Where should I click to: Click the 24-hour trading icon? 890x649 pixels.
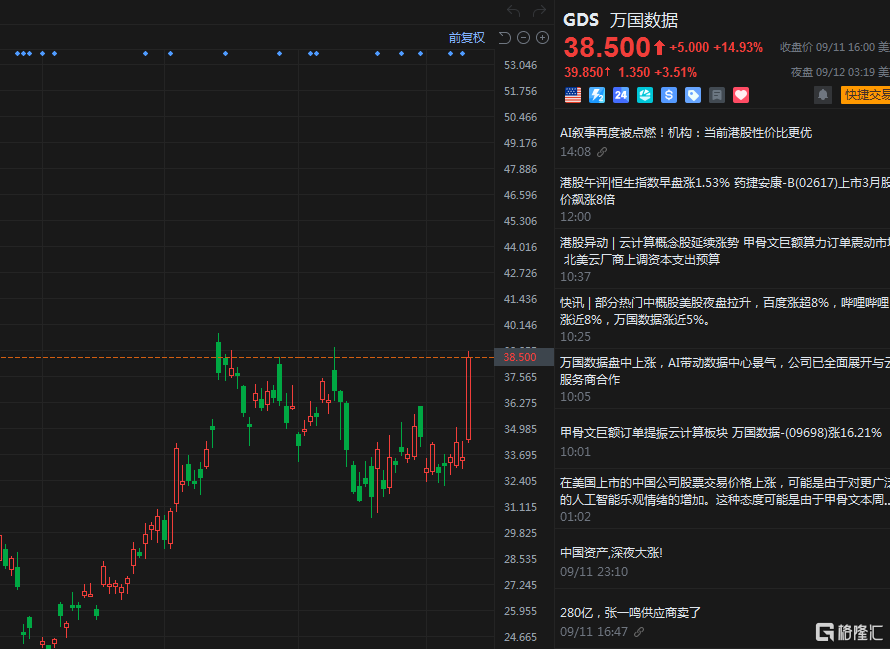pyautogui.click(x=621, y=95)
